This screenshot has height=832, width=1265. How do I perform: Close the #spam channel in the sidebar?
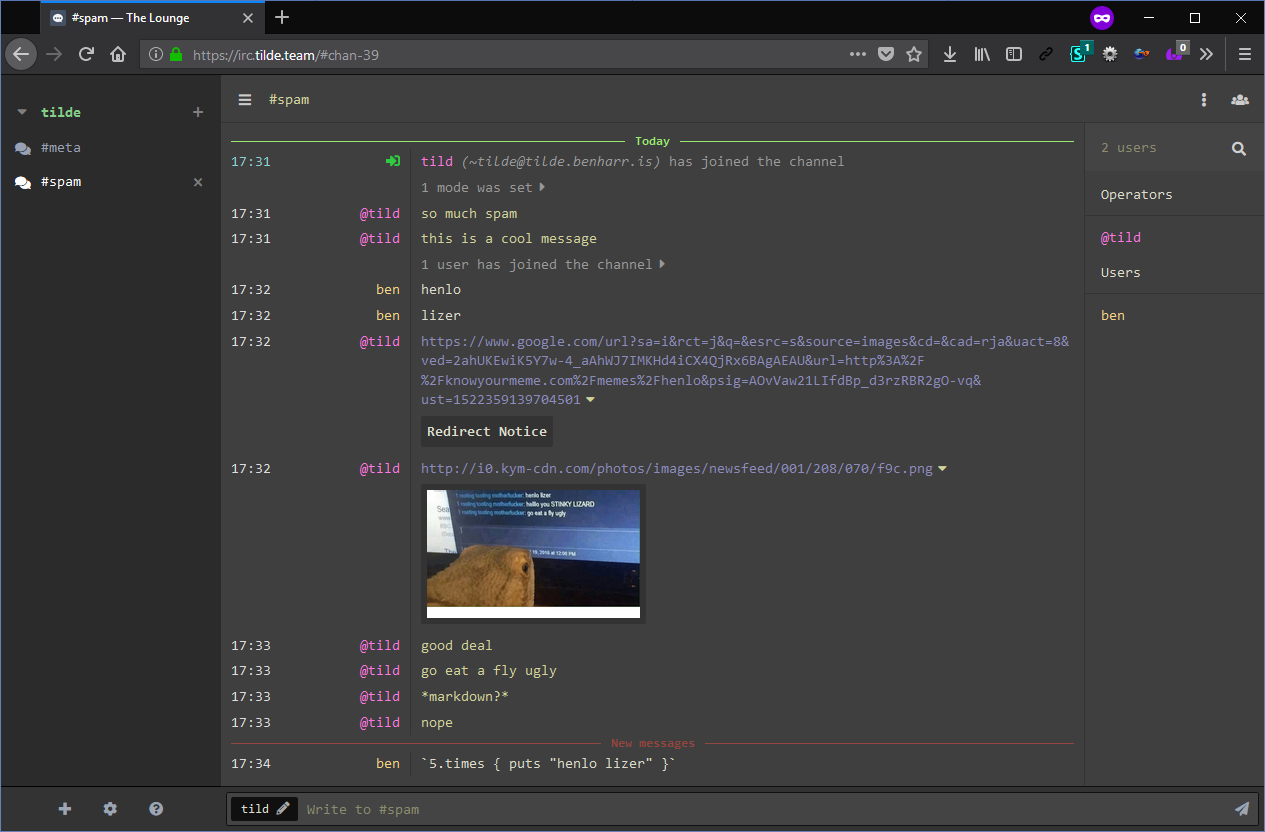coord(198,182)
